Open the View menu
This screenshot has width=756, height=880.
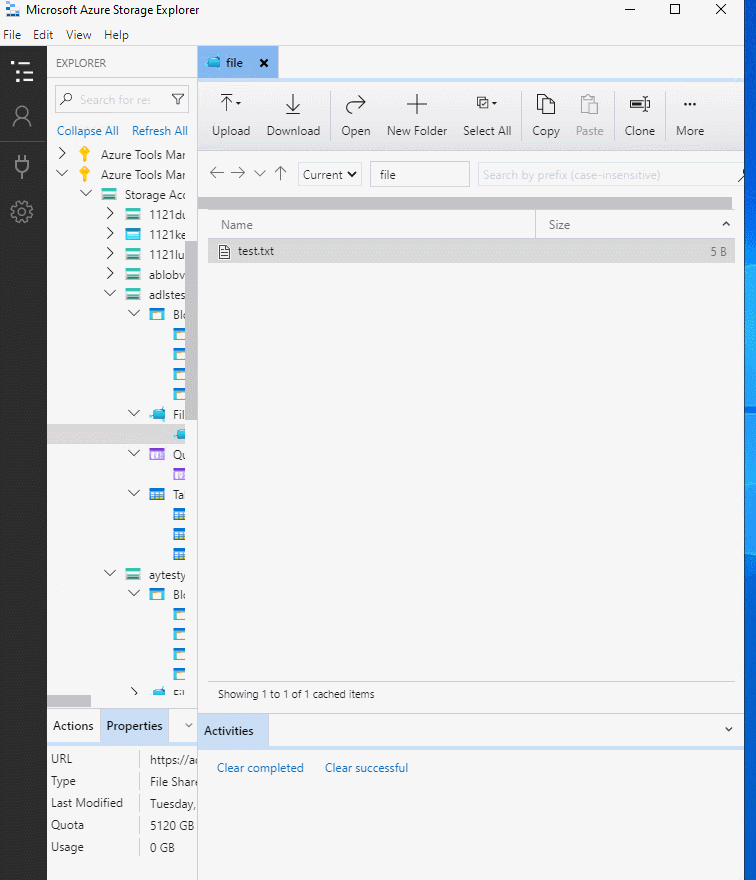click(79, 35)
